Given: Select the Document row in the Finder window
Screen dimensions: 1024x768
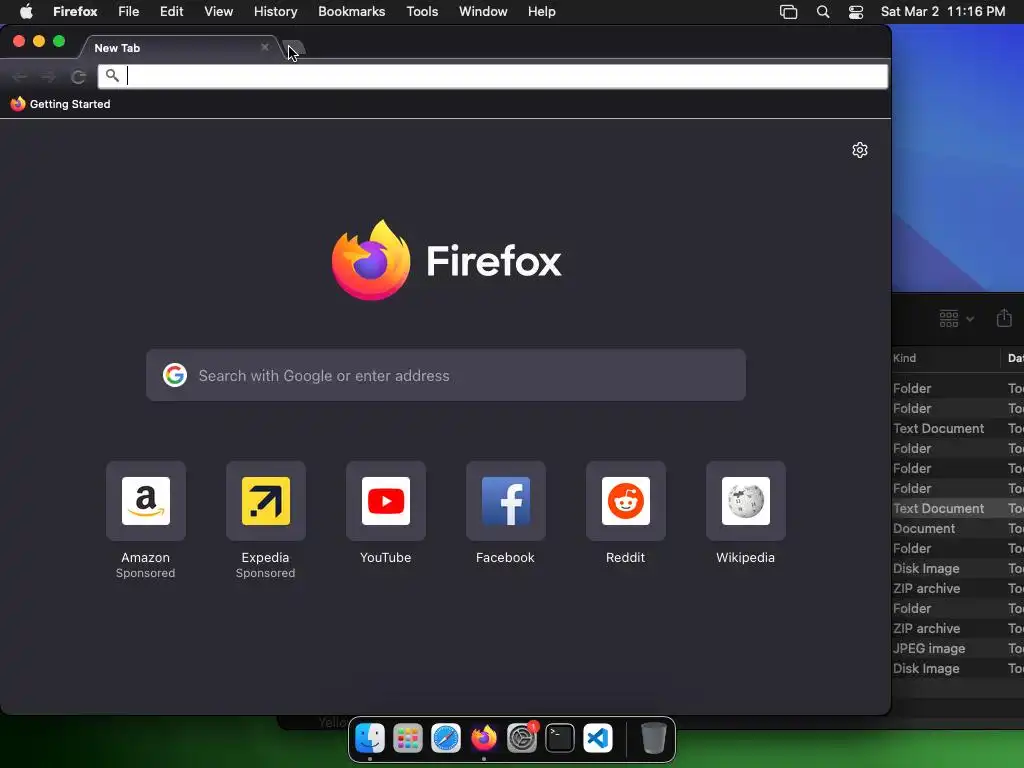Looking at the screenshot, I should (x=958, y=528).
